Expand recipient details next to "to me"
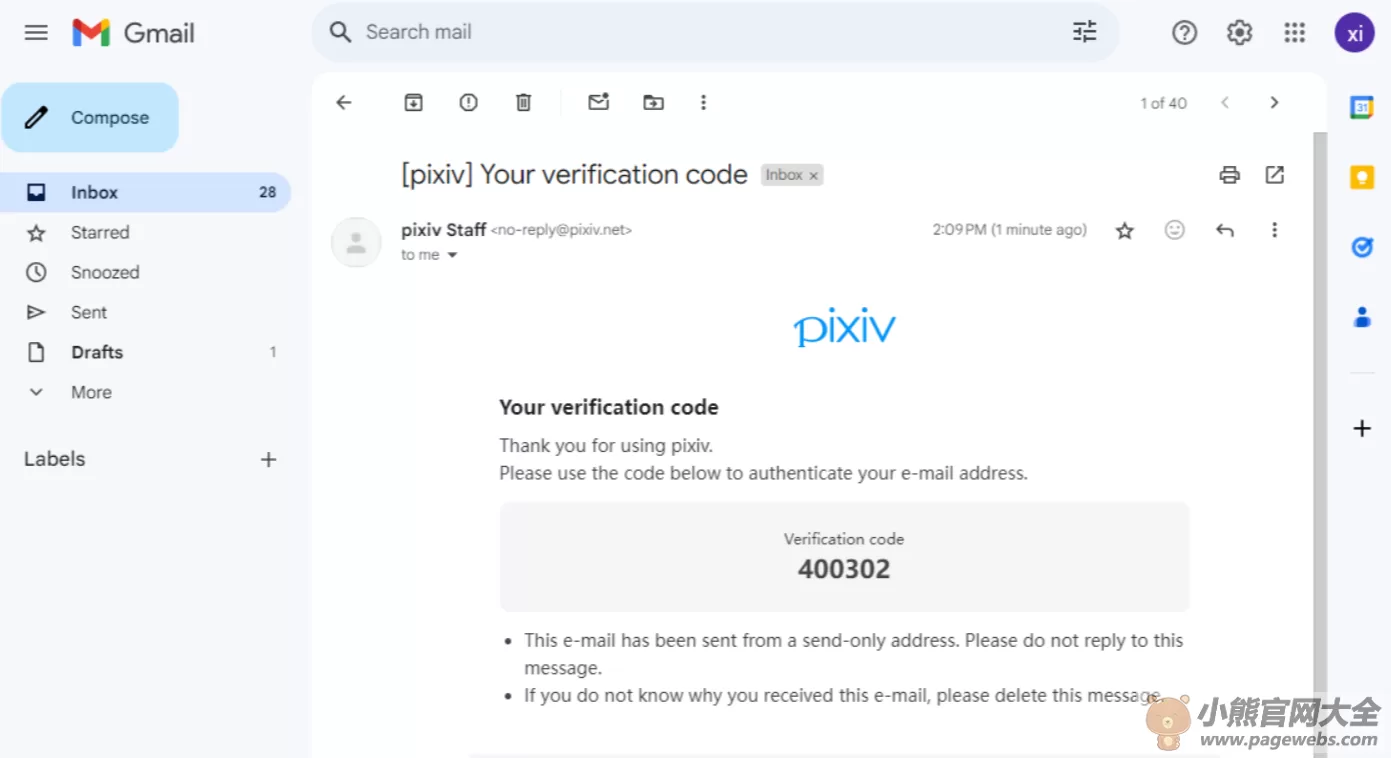The height and width of the screenshot is (758, 1391). point(452,255)
